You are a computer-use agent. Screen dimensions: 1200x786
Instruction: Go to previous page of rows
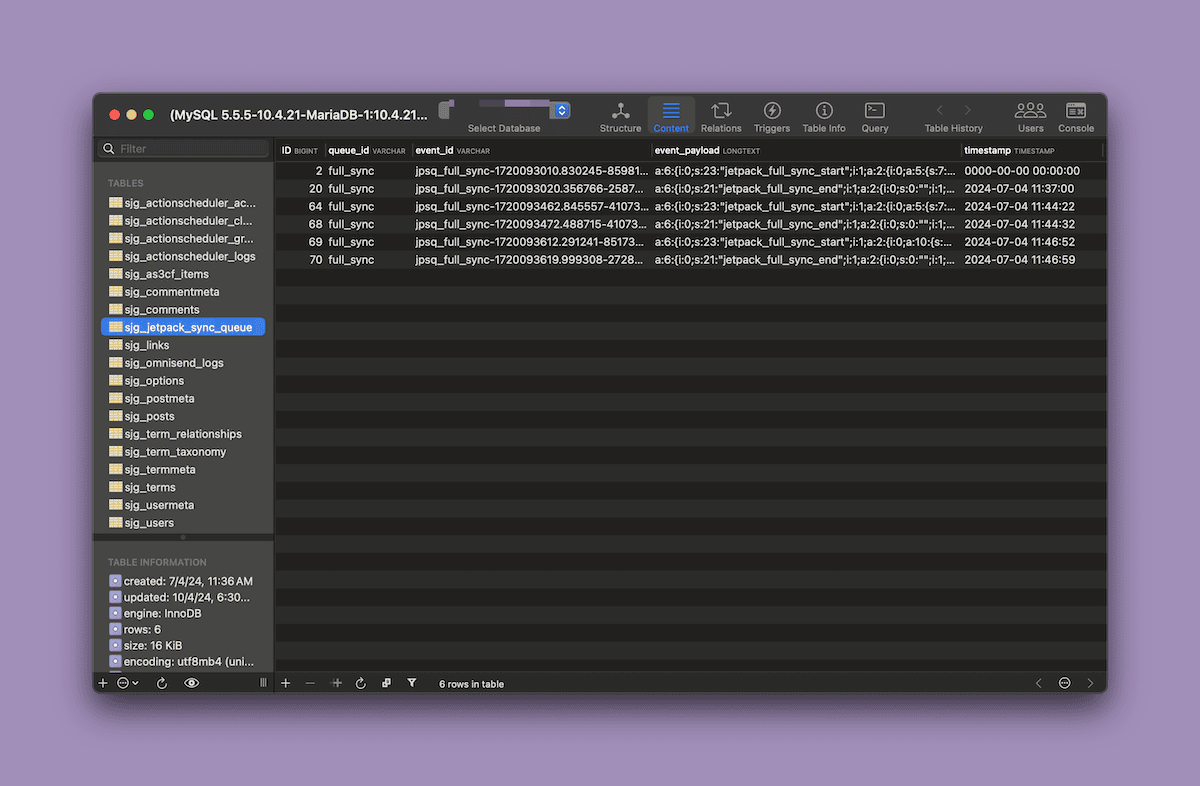[1039, 683]
